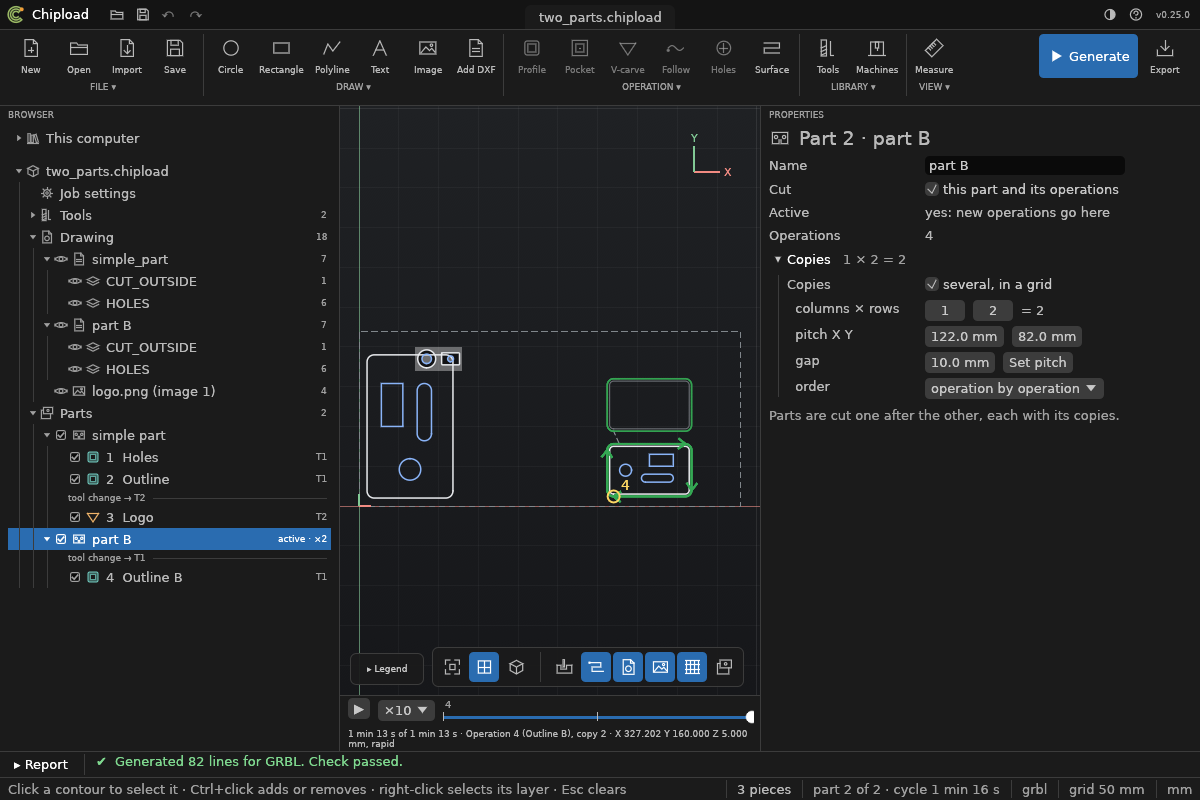Click the part B Name input field
The width and height of the screenshot is (1200, 800).
[x=1025, y=166]
